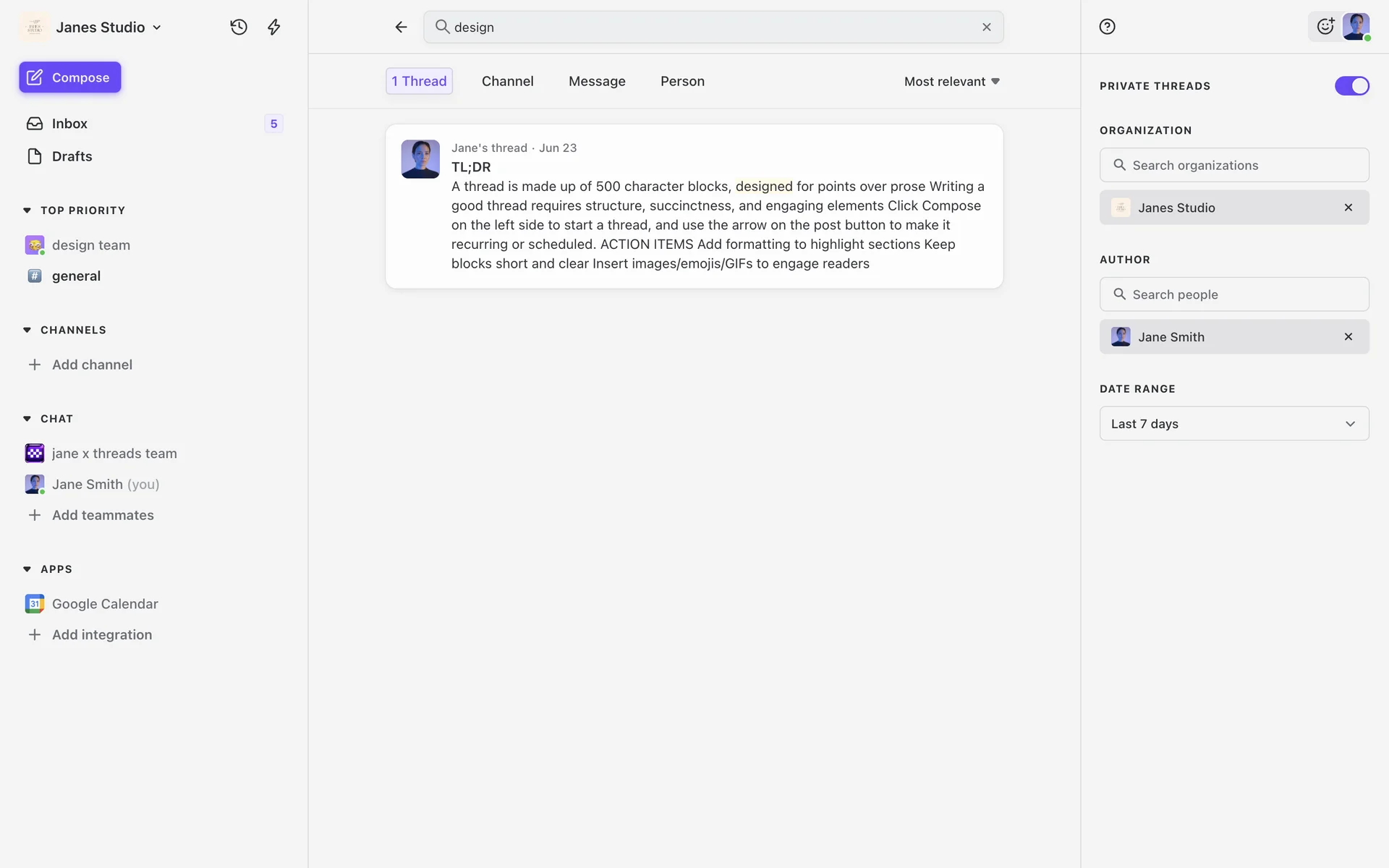Click the set status emoji icon

[x=1325, y=27]
